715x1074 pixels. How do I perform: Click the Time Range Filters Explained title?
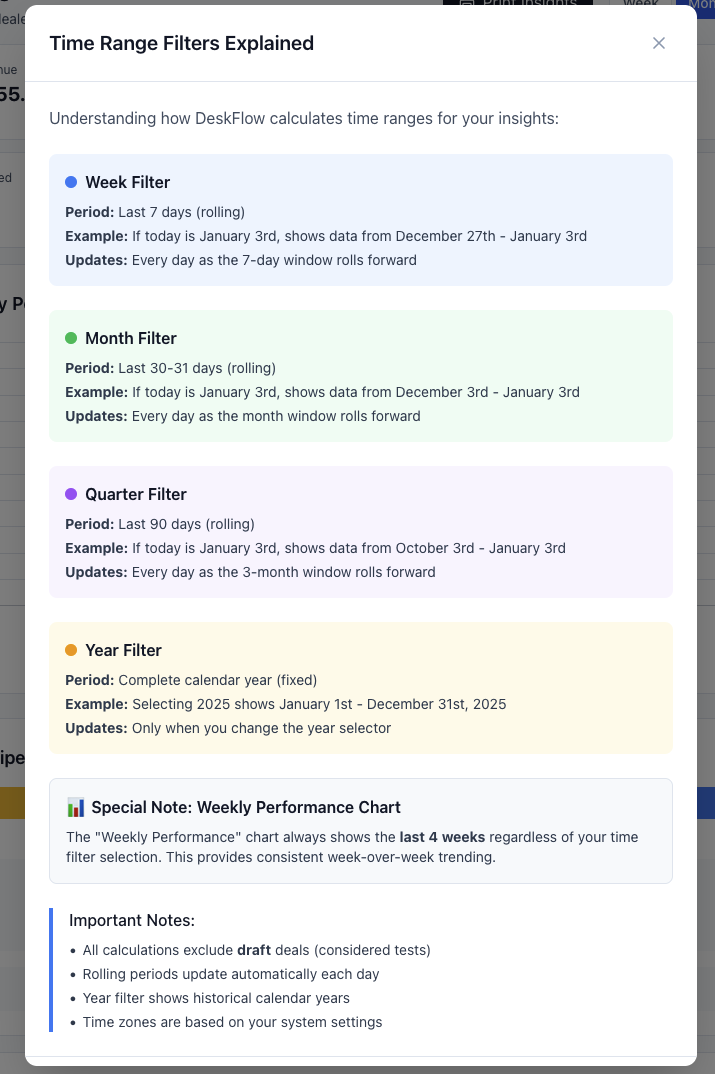point(181,43)
